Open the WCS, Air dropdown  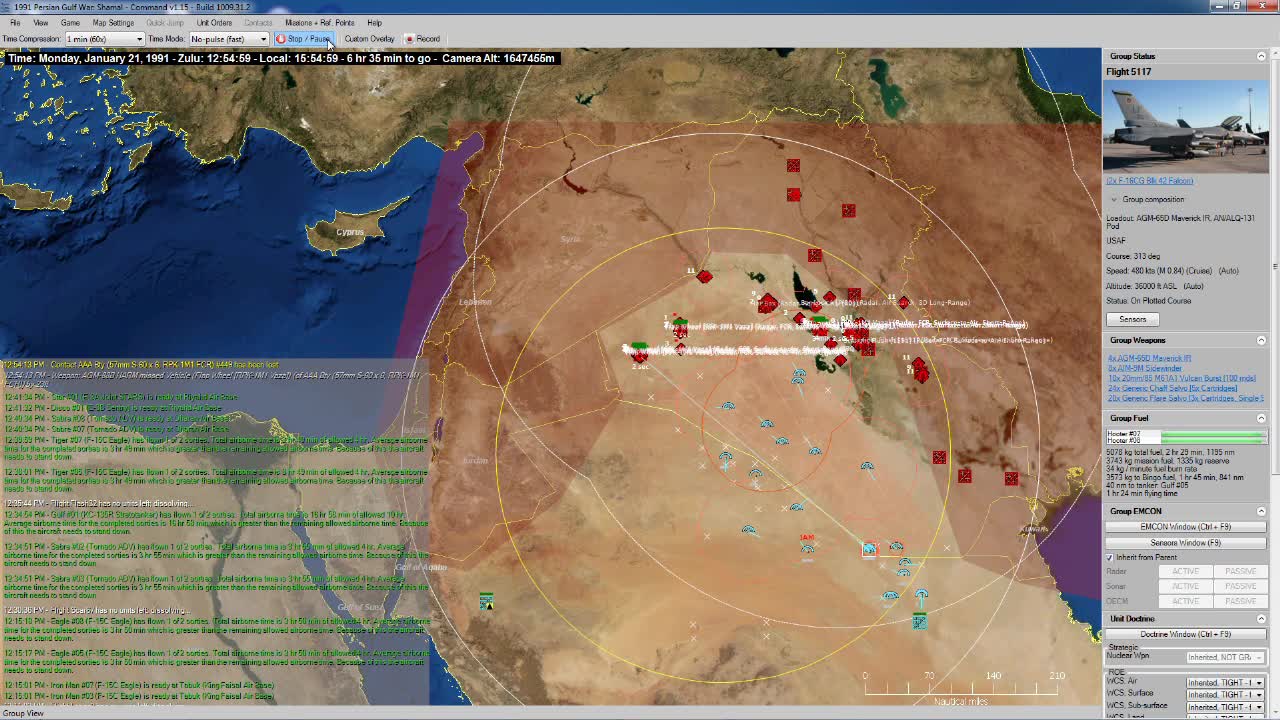pos(1225,682)
